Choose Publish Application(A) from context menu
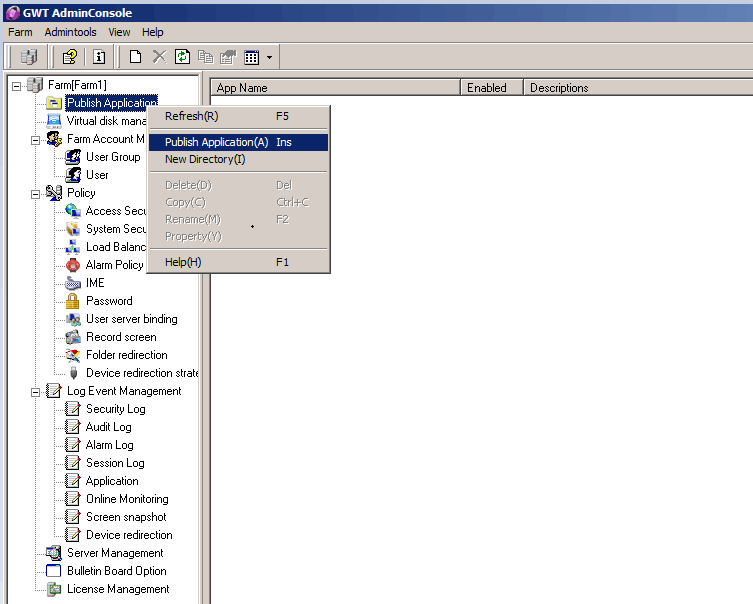The height and width of the screenshot is (604, 753). [216, 142]
